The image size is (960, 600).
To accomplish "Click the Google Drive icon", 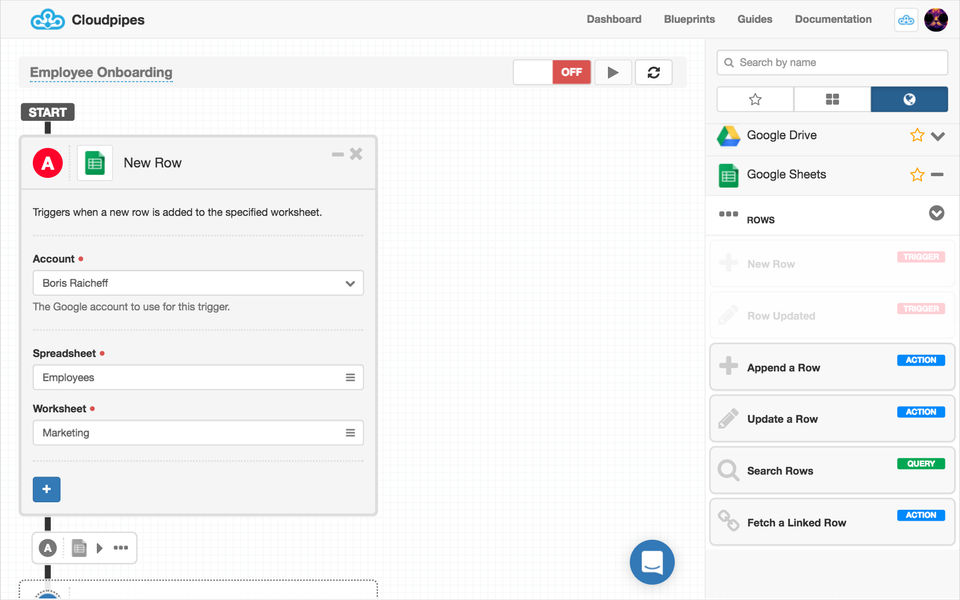I will point(728,135).
